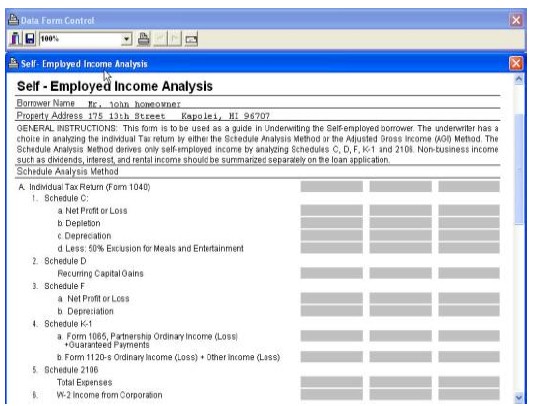This screenshot has height=406, width=533.
Task: Click the exit door icon in toolbar
Action: point(15,38)
